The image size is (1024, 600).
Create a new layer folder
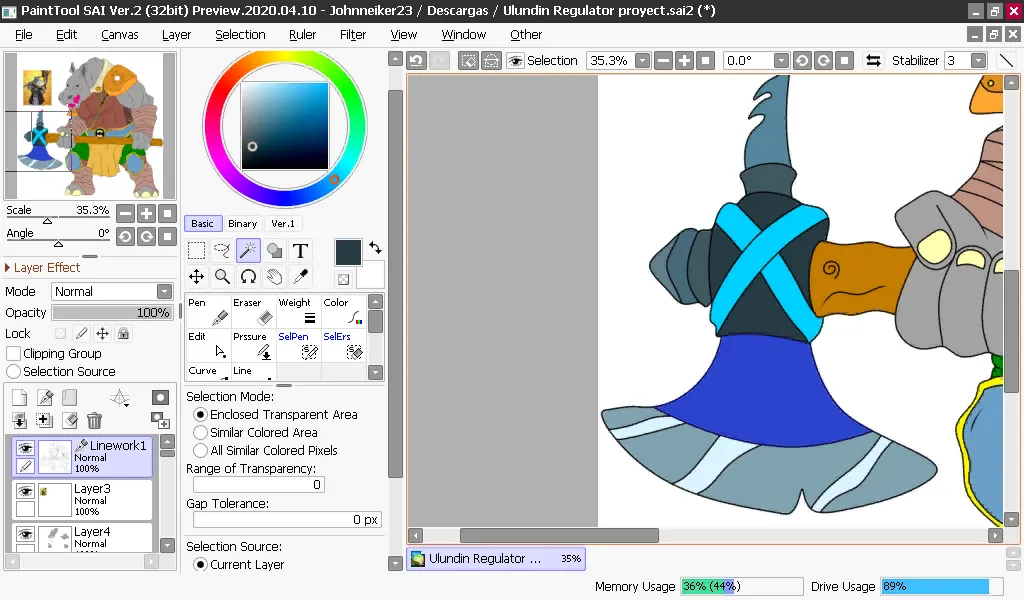pos(70,398)
